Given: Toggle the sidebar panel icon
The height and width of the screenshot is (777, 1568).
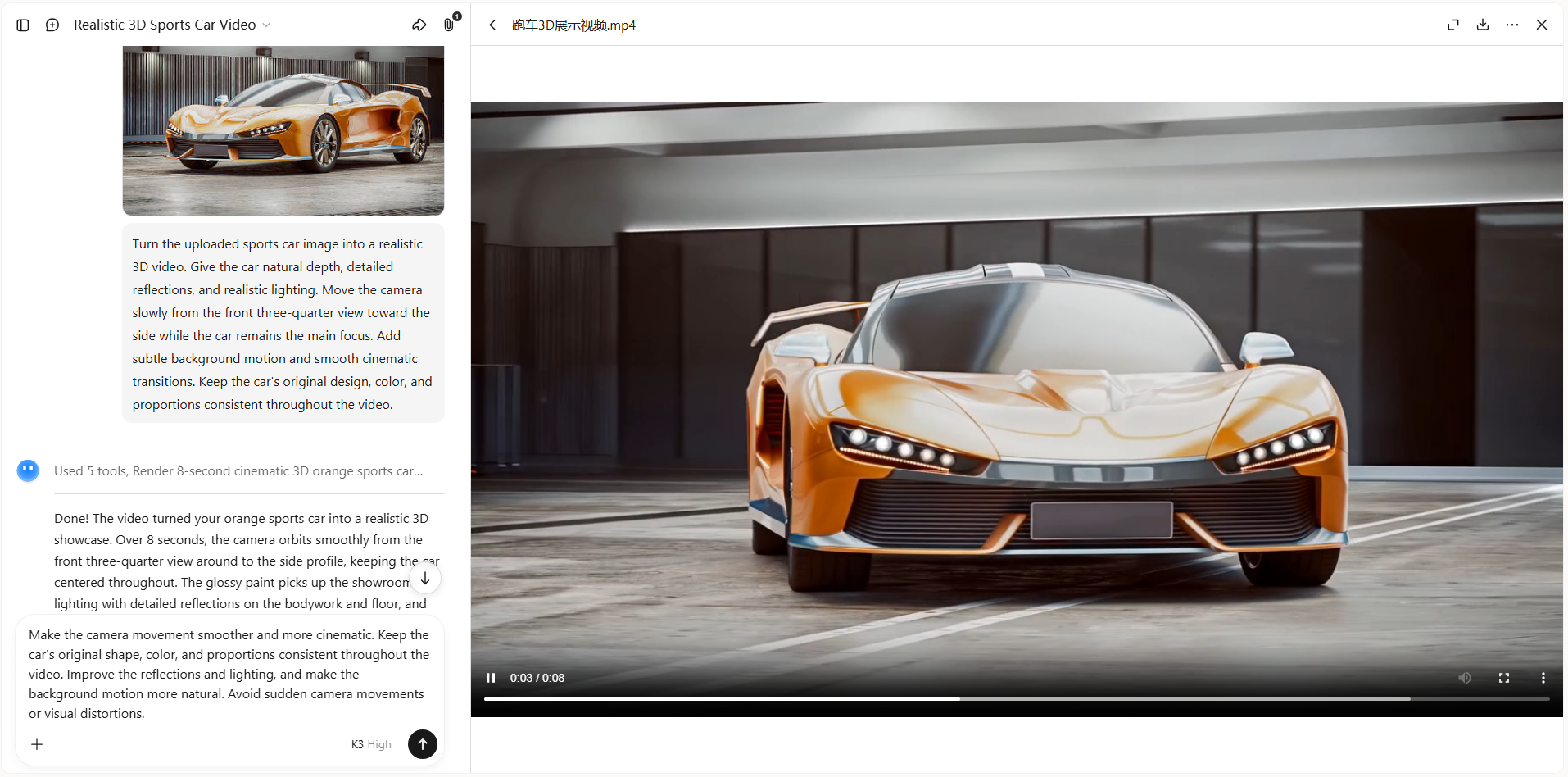Looking at the screenshot, I should pos(23,25).
